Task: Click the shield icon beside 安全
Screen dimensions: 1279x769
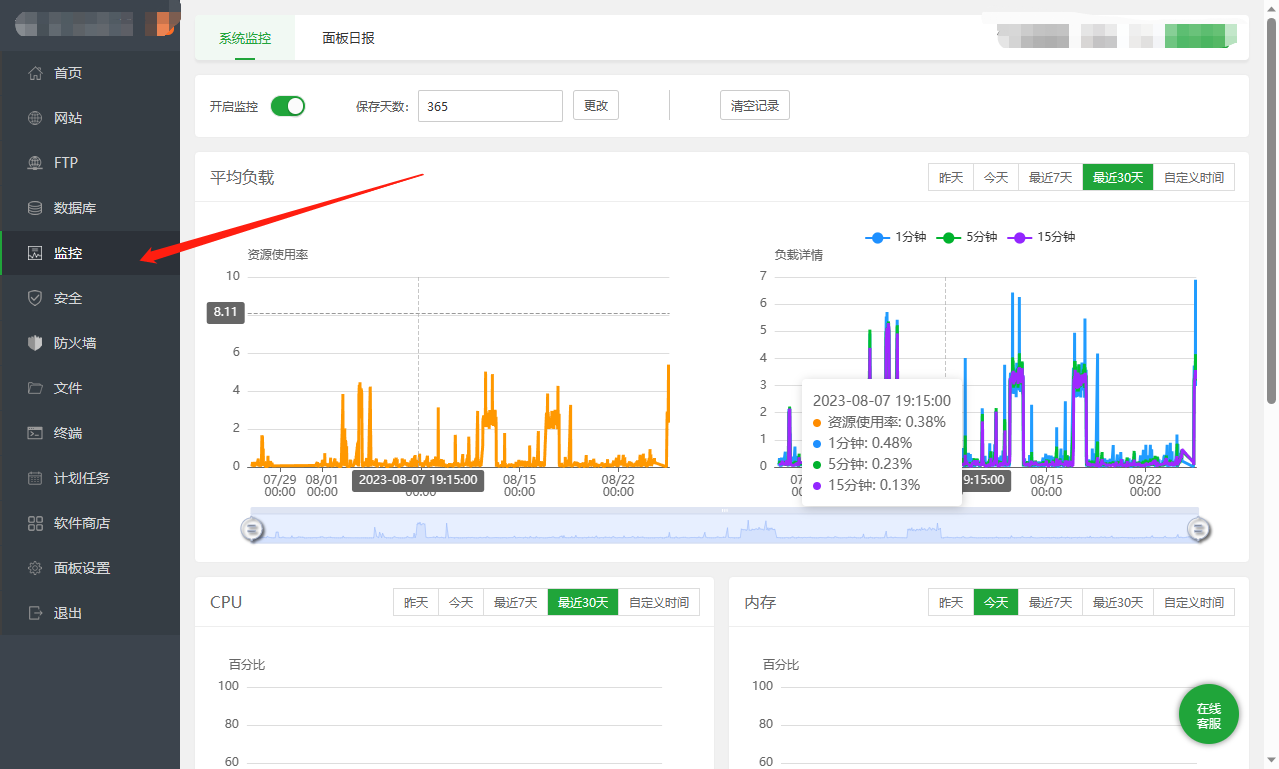Action: pyautogui.click(x=35, y=298)
